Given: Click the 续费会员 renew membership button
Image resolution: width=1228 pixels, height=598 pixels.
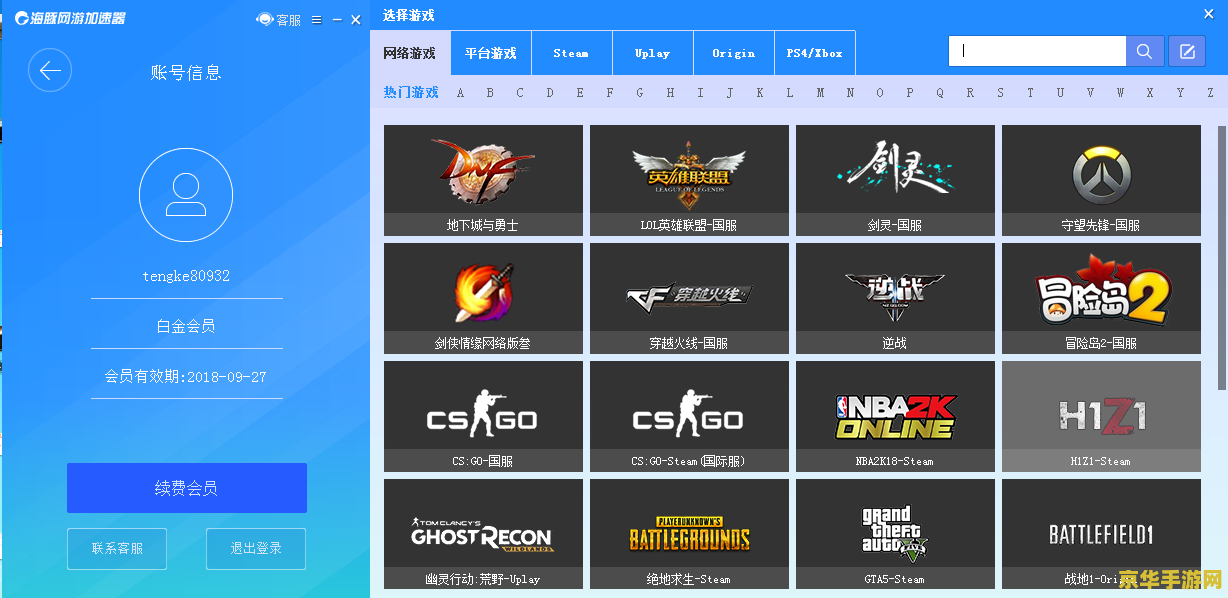Looking at the screenshot, I should pos(187,488).
